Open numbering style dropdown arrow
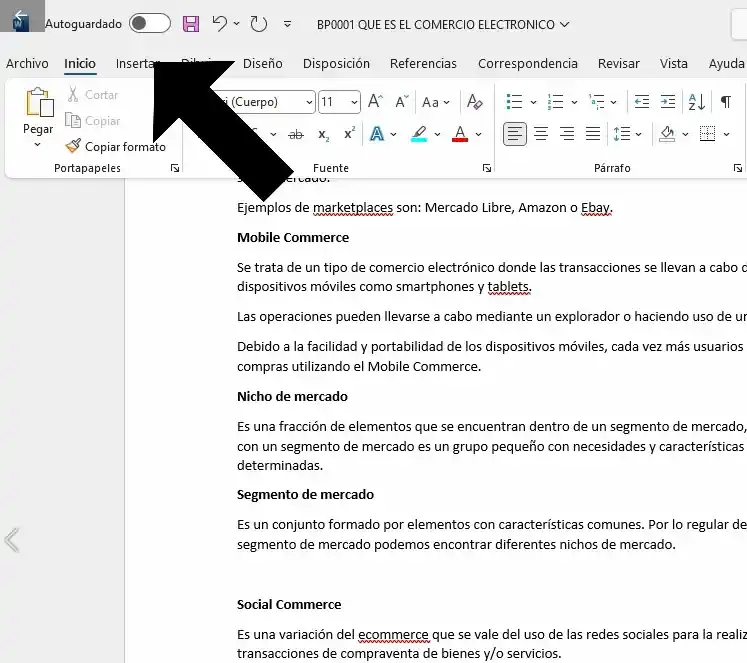 point(575,102)
